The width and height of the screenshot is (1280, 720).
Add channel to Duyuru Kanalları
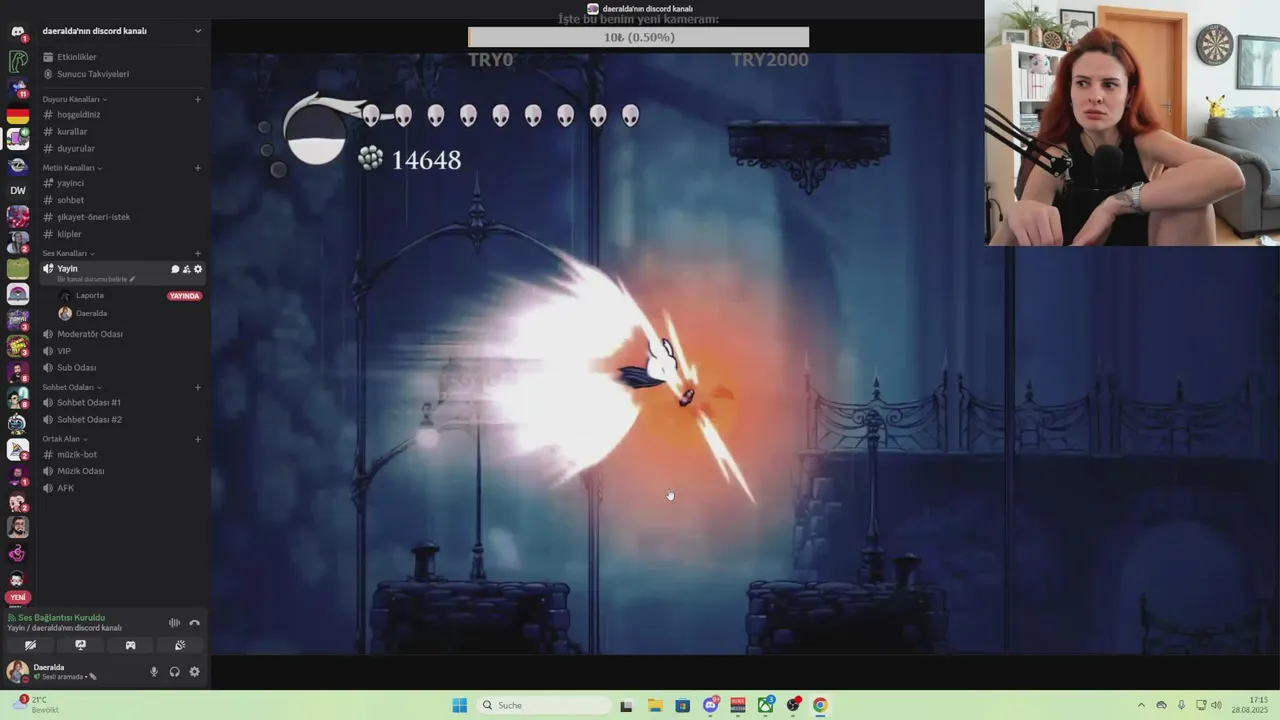click(197, 99)
